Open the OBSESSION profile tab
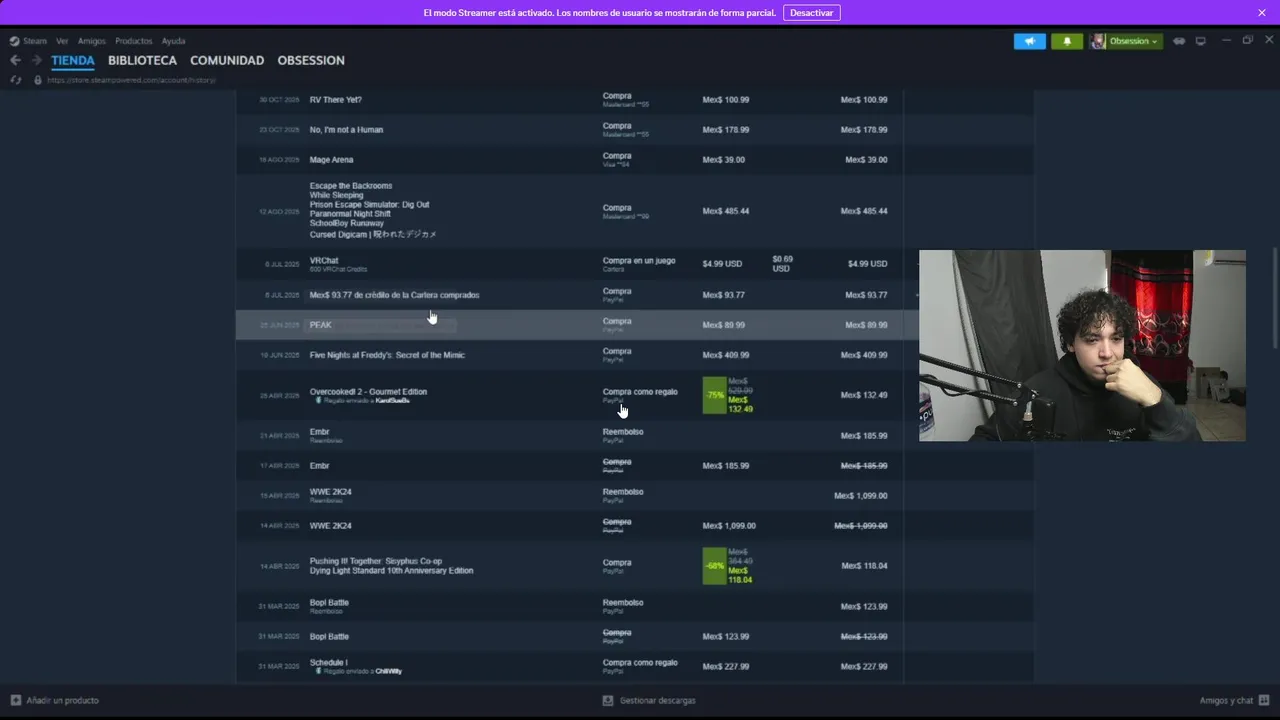 click(x=311, y=60)
